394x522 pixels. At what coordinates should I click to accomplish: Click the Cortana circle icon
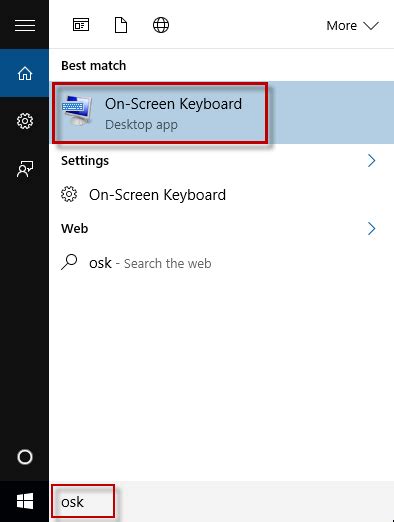click(25, 457)
